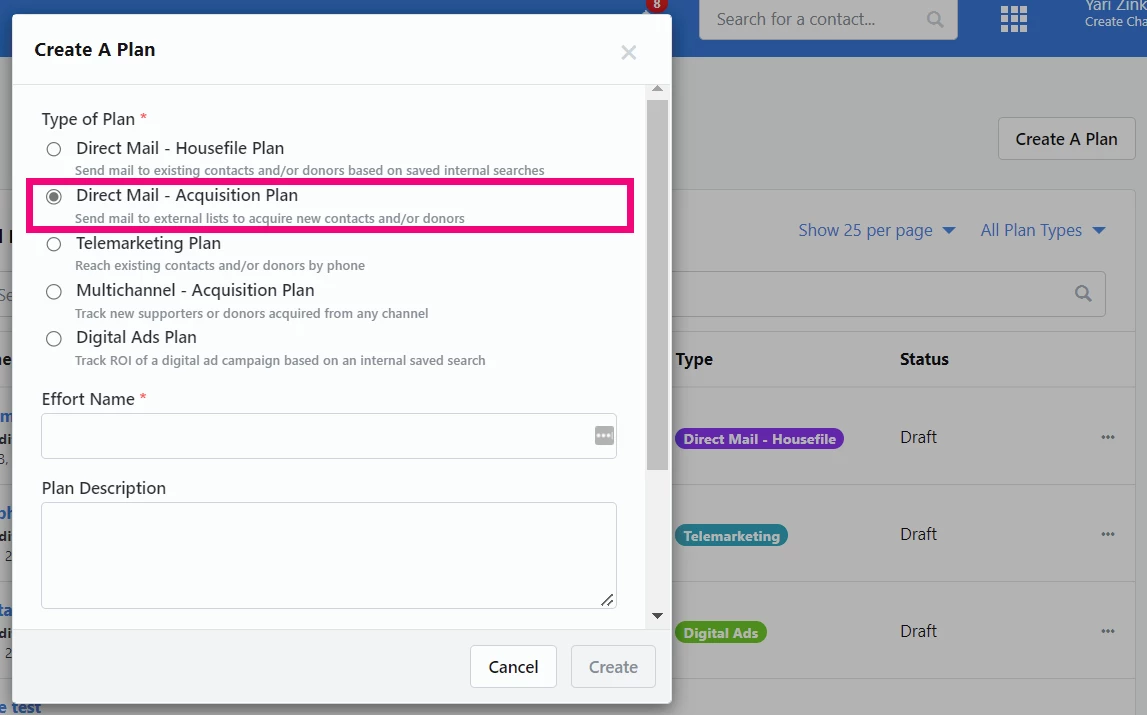The width and height of the screenshot is (1147, 715).
Task: Open the notification badge showing 8 alerts
Action: [x=656, y=6]
